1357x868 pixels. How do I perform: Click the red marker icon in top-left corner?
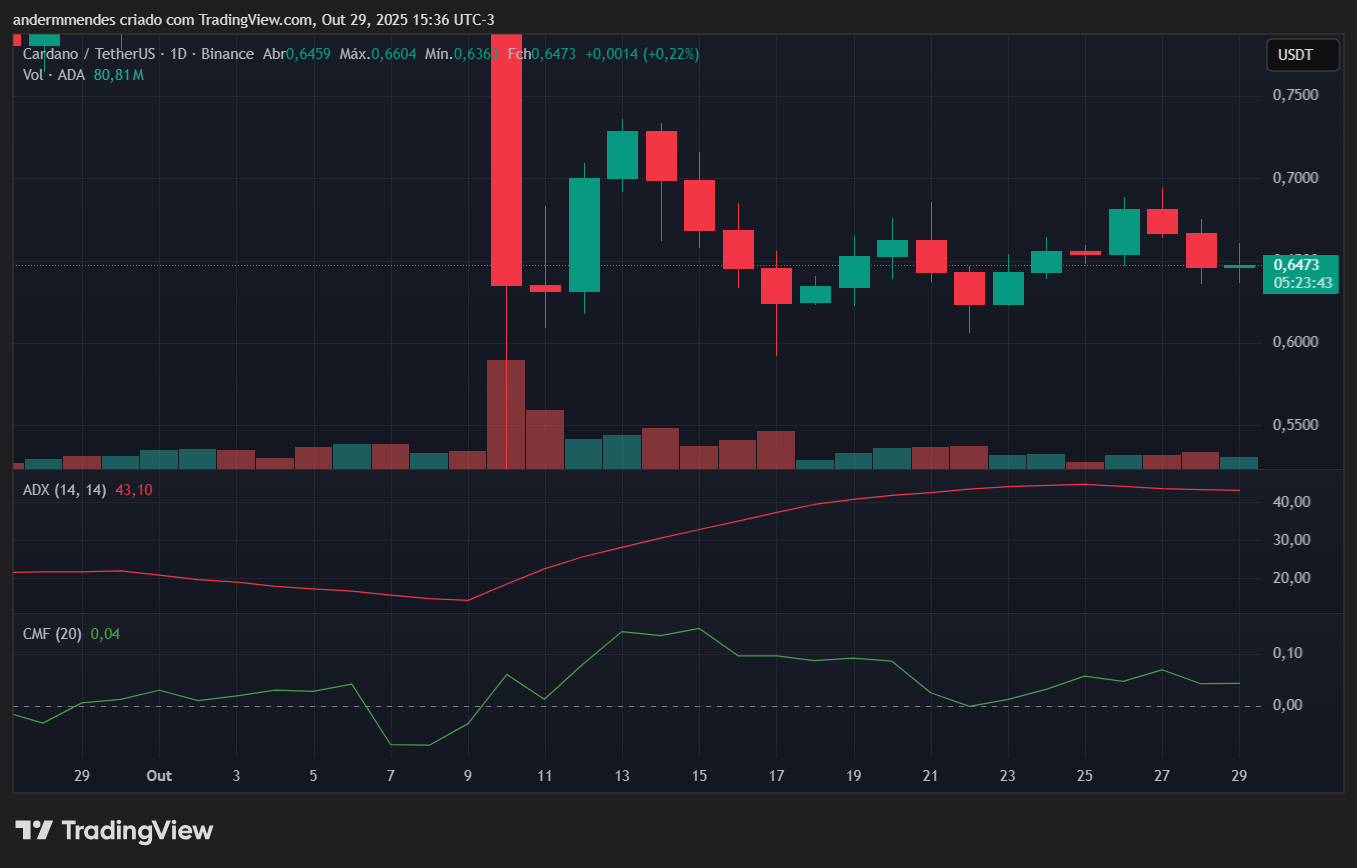(15, 38)
